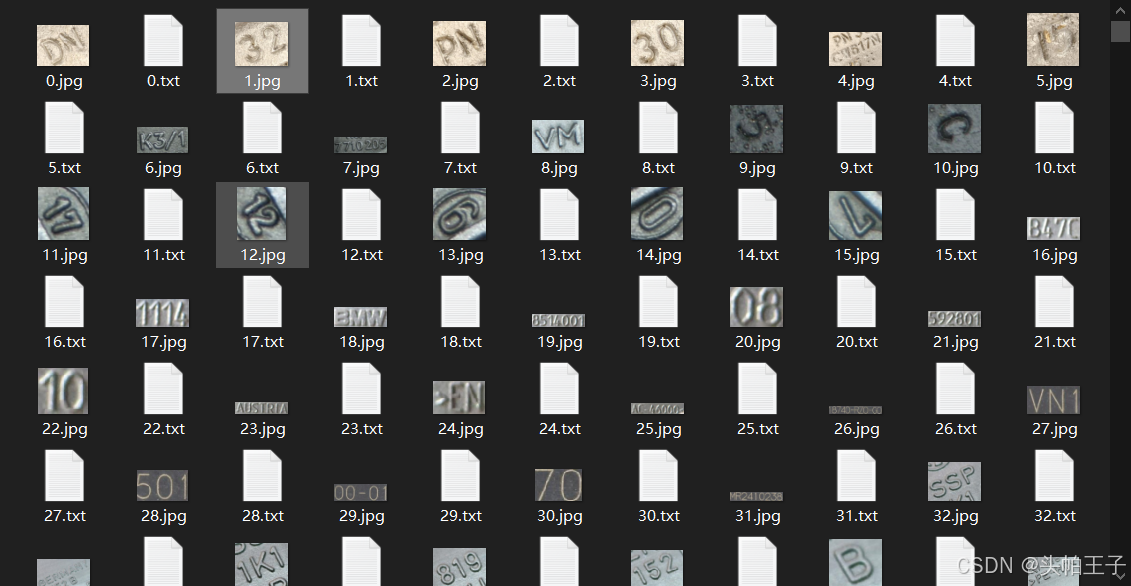Select the 27.txt file icon
The height and width of the screenshot is (586, 1131).
click(64, 476)
